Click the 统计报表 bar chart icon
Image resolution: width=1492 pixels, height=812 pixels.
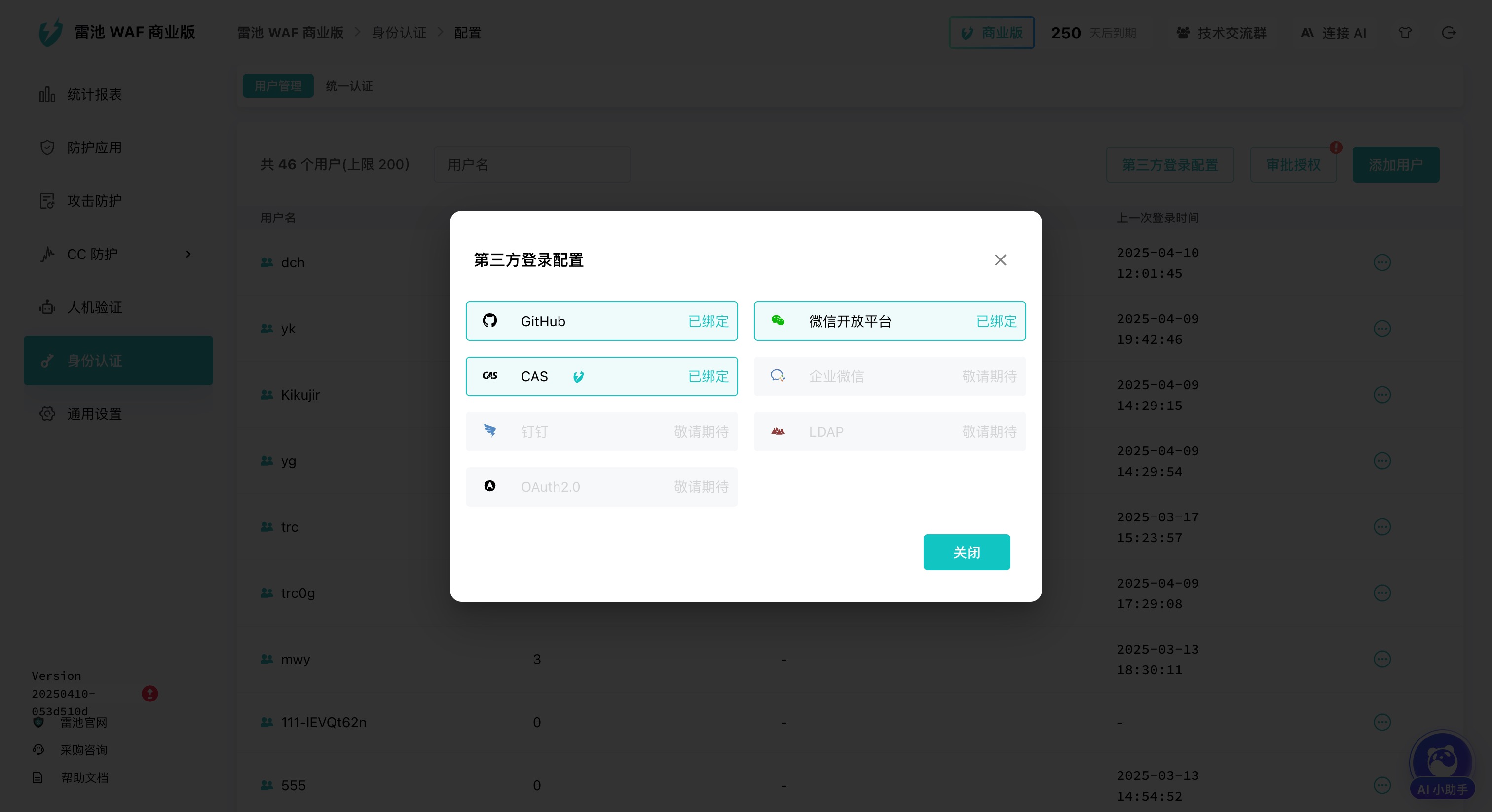coord(47,94)
